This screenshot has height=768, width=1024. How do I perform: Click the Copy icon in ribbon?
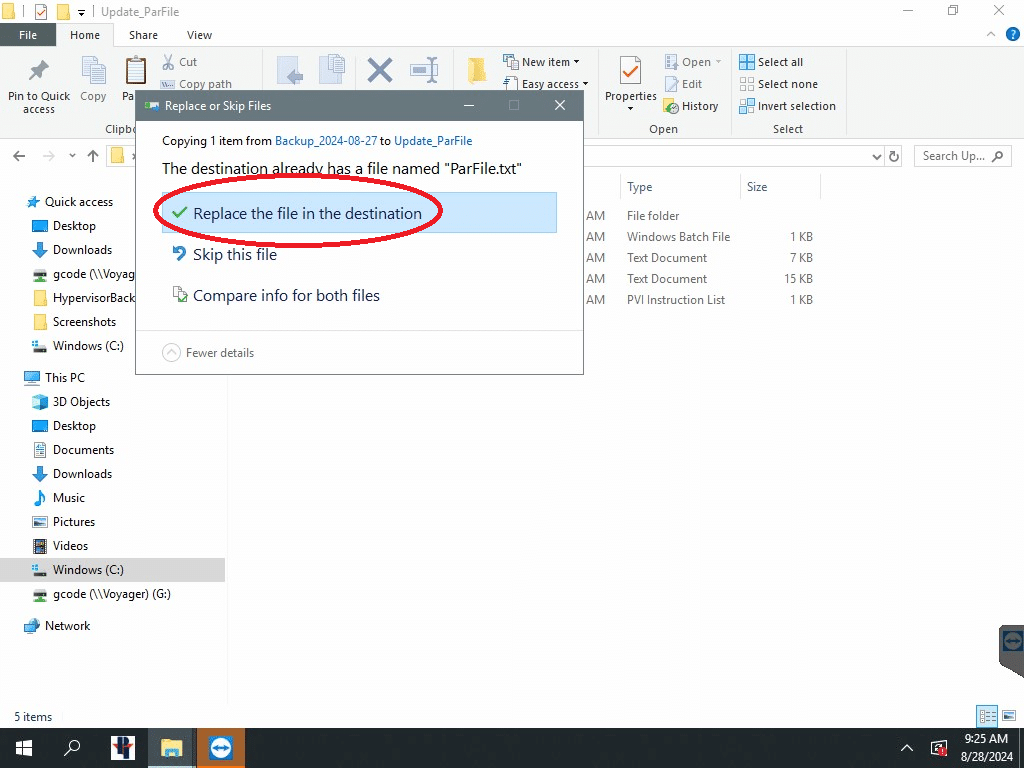coord(93,73)
